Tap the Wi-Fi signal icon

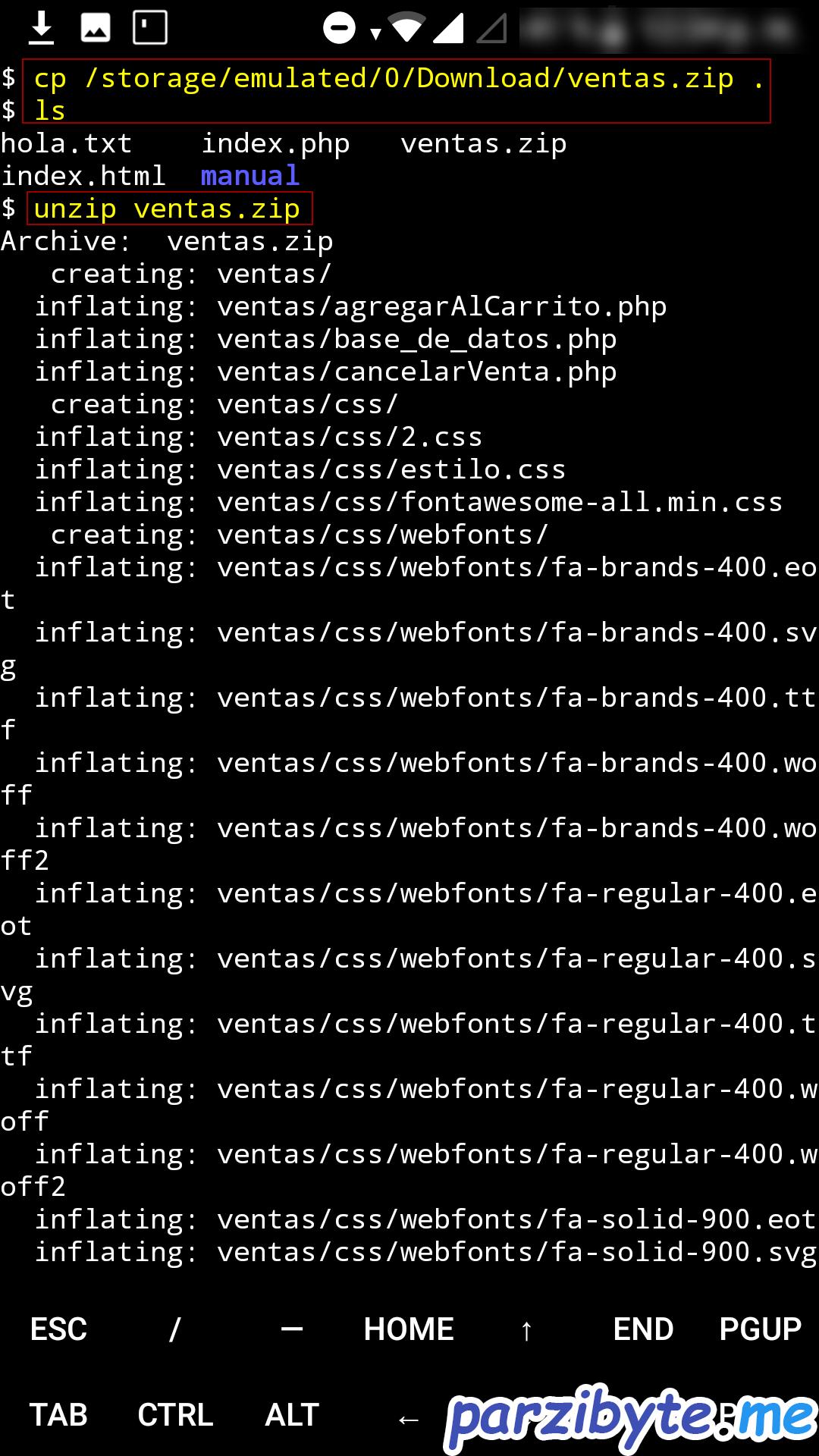point(407,27)
